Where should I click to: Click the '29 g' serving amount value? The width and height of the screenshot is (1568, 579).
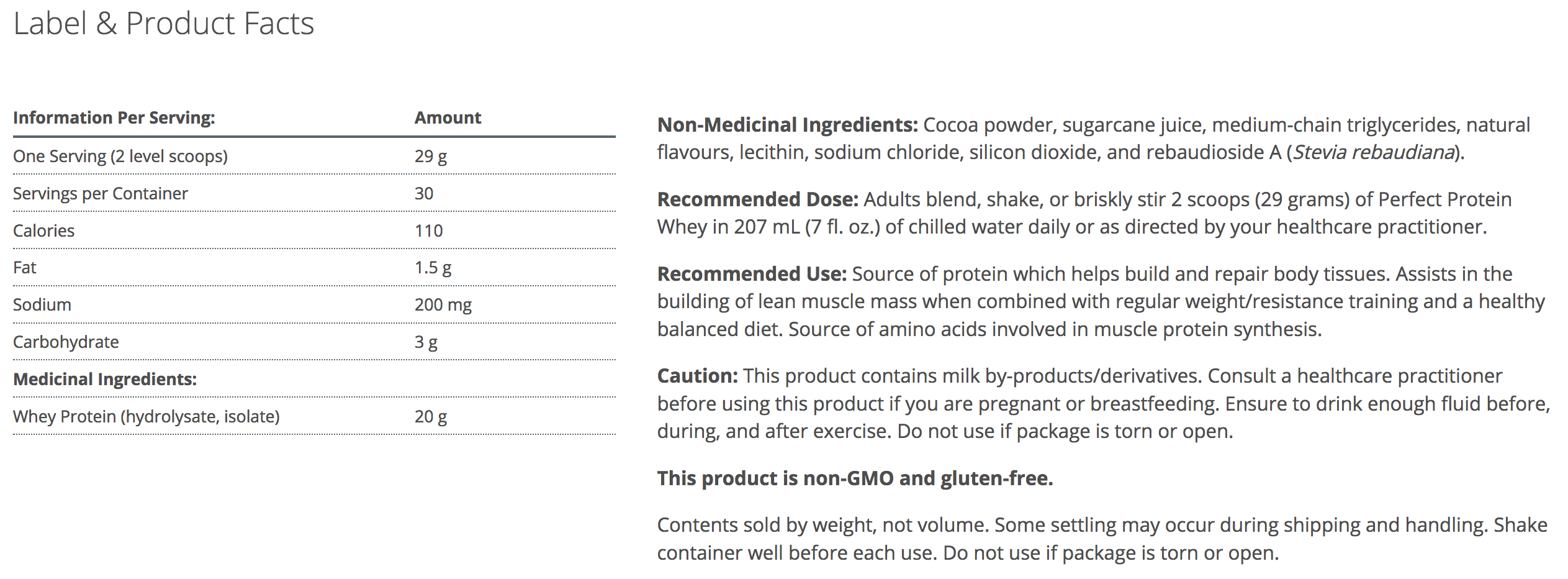point(430,156)
